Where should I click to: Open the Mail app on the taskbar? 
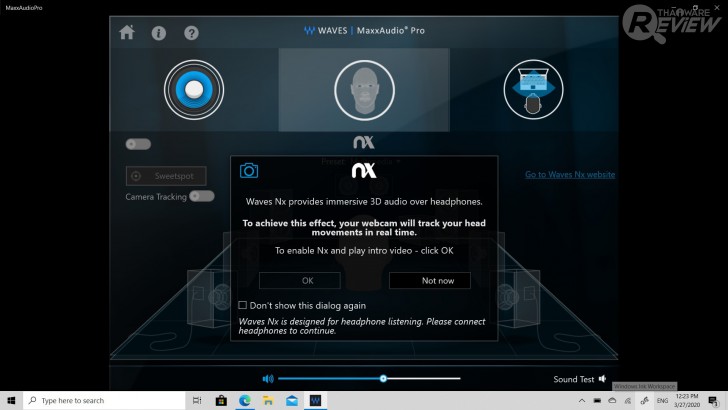click(x=292, y=400)
